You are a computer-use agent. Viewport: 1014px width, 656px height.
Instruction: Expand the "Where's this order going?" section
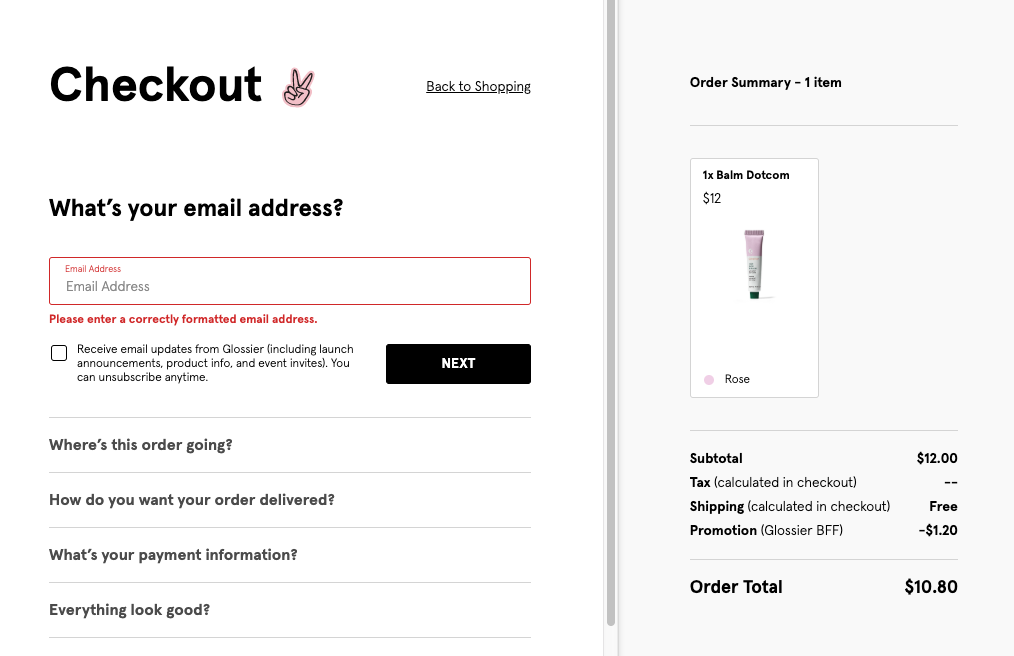coord(141,445)
